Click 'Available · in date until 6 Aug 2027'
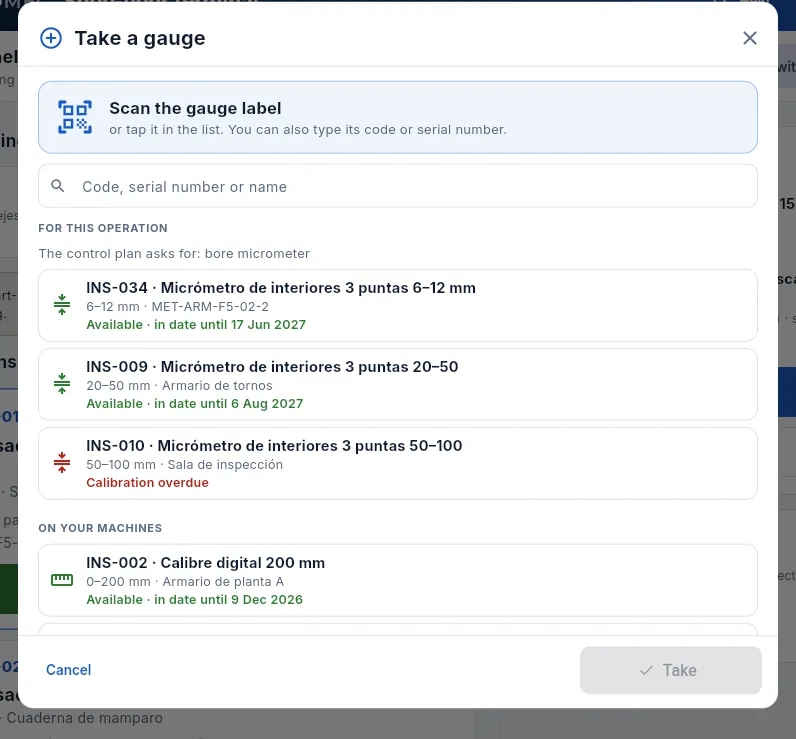Image resolution: width=796 pixels, height=739 pixels. [x=194, y=404]
